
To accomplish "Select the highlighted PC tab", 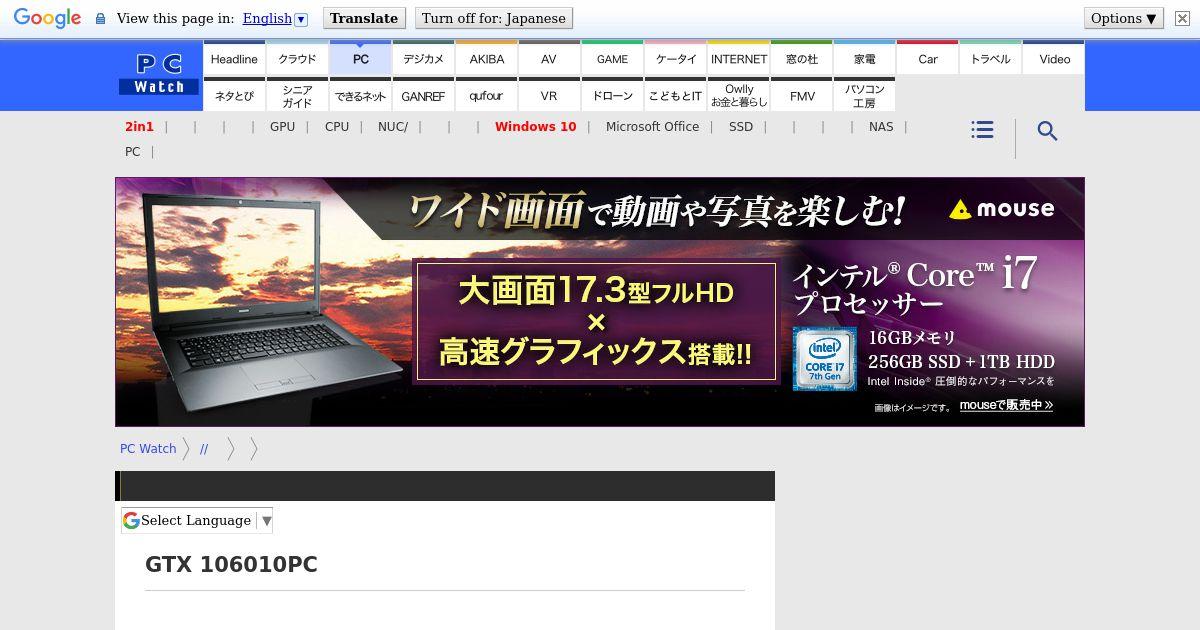I will (x=360, y=58).
